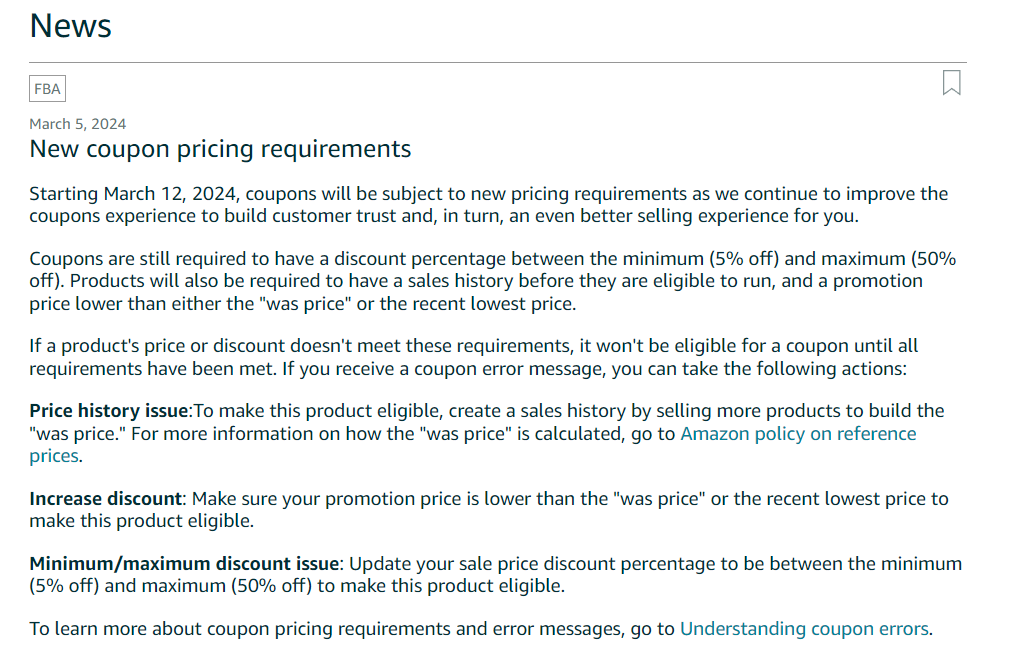Click the News page heading
The image size is (1021, 650).
tap(70, 26)
